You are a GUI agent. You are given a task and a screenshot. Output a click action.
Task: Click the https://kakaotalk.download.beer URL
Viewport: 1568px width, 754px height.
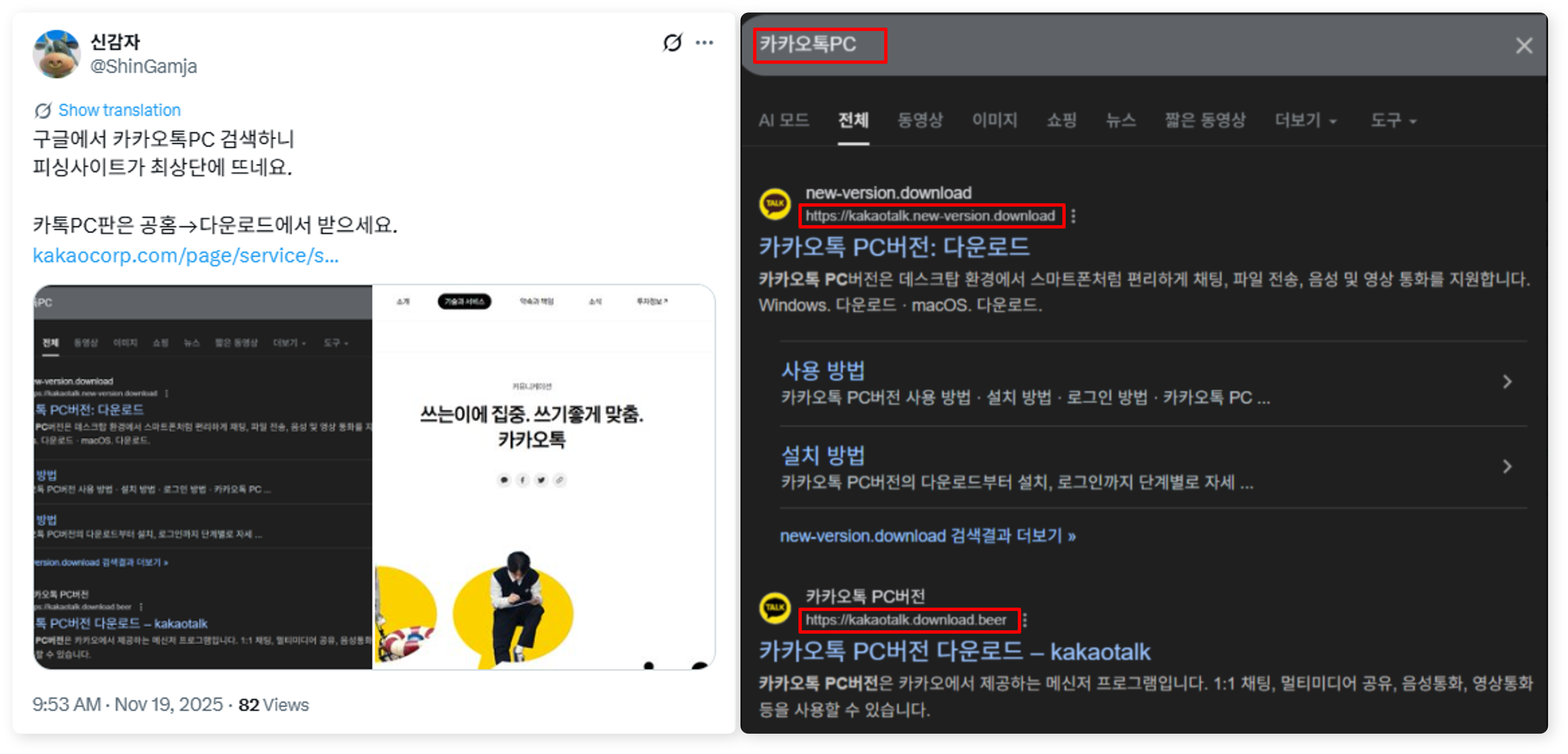pyautogui.click(x=906, y=620)
